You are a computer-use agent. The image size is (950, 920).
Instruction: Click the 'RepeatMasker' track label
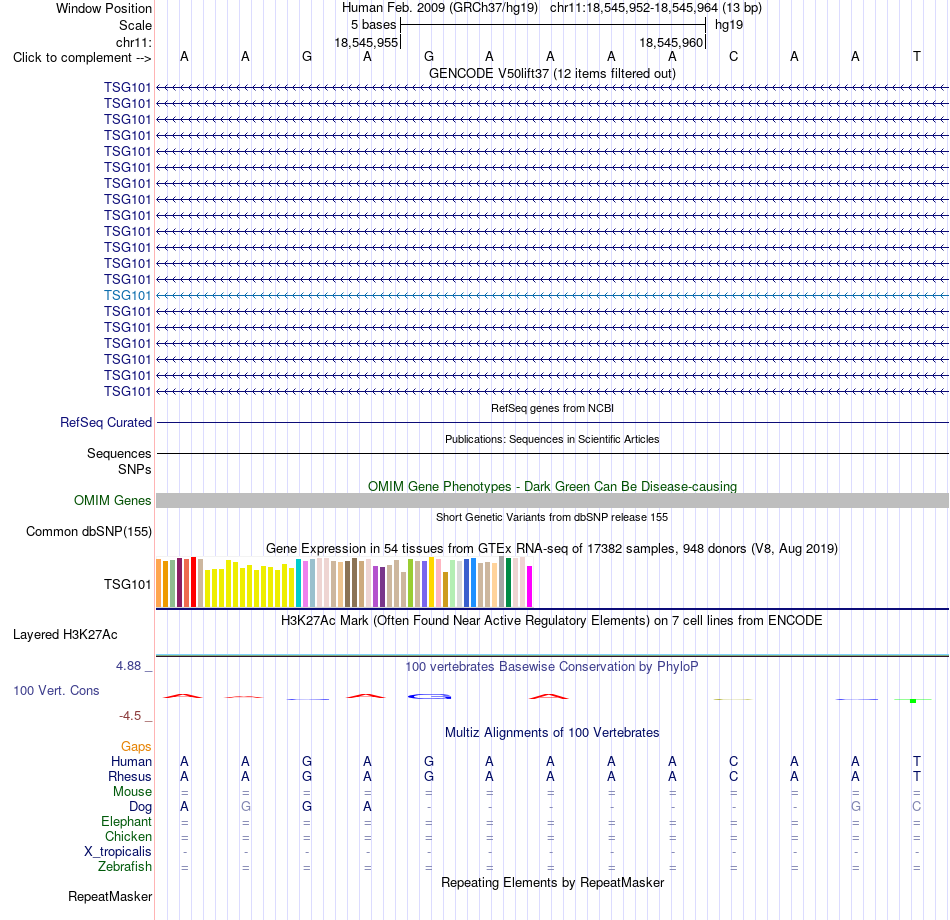110,896
